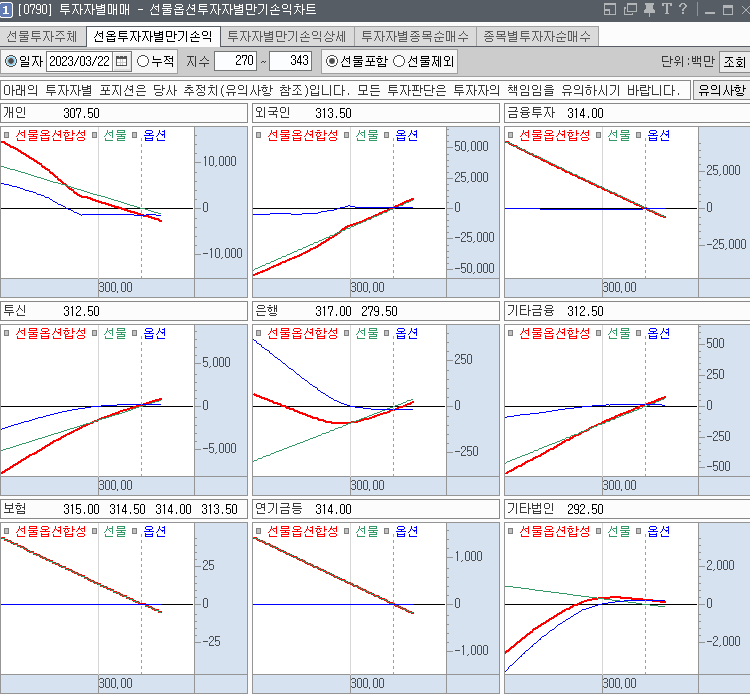Open help via the question mark icon
This screenshot has width=750, height=695.
click(x=682, y=10)
